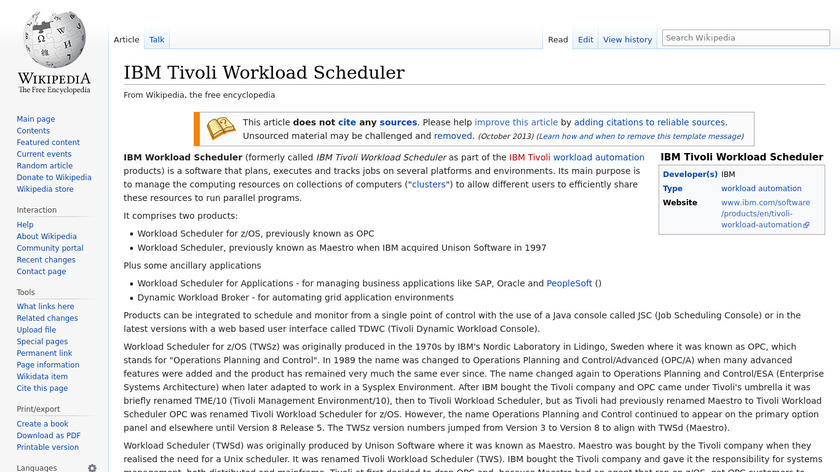Open 'adding citations to reliable sources' link
The height and width of the screenshot is (472, 840).
tap(649, 122)
